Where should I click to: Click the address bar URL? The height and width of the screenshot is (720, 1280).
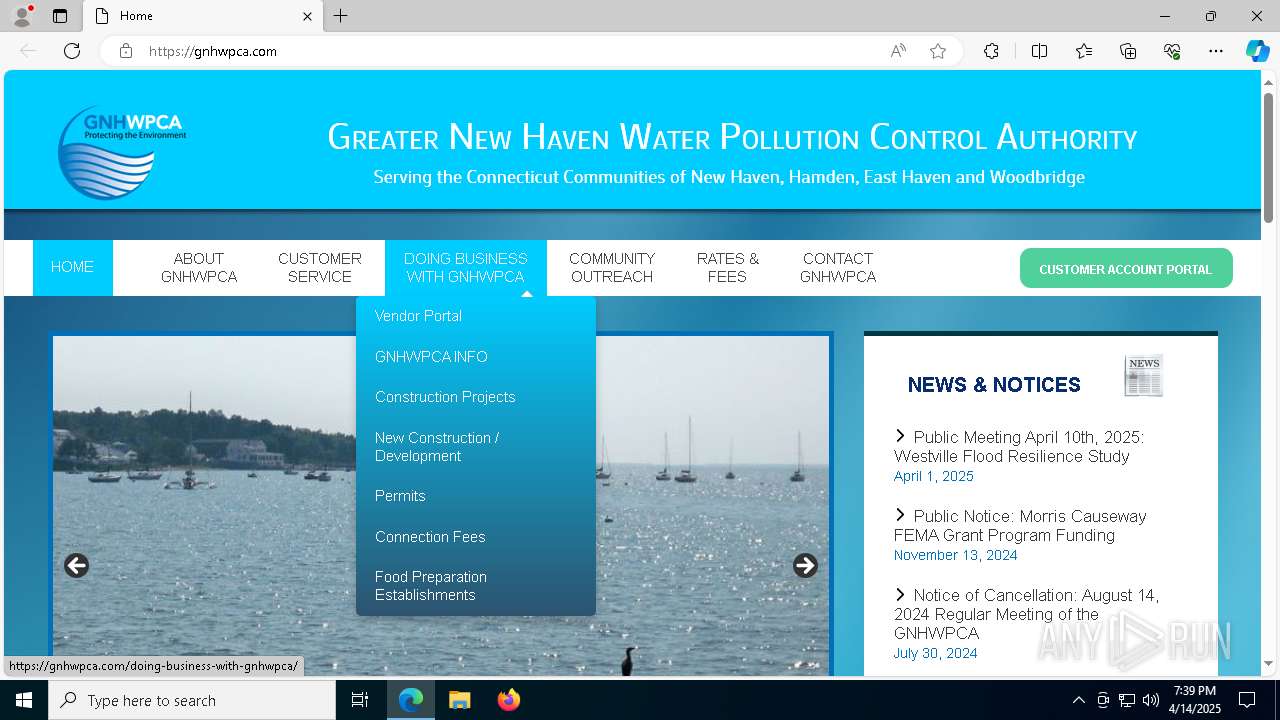coord(213,51)
